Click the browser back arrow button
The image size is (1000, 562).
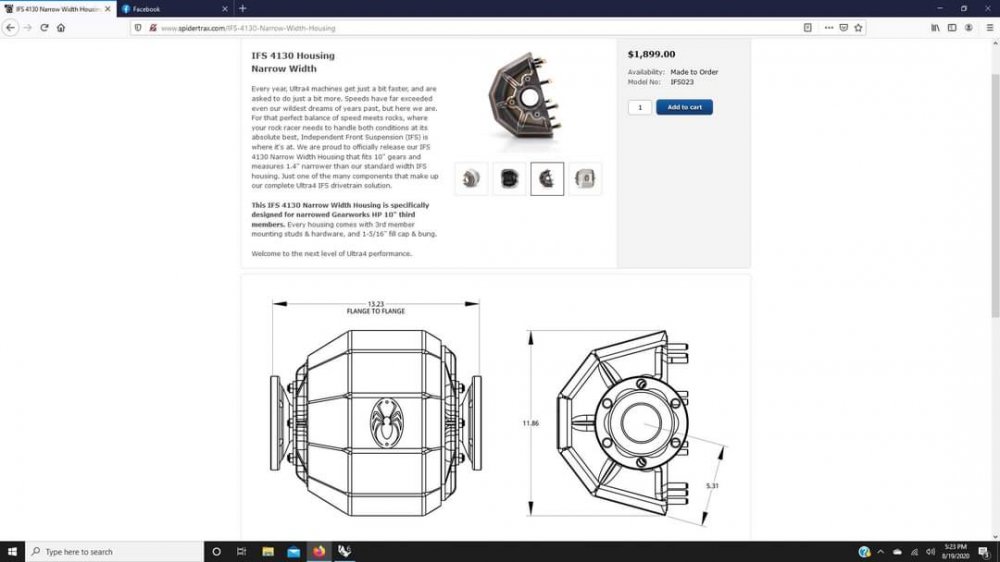click(x=11, y=28)
